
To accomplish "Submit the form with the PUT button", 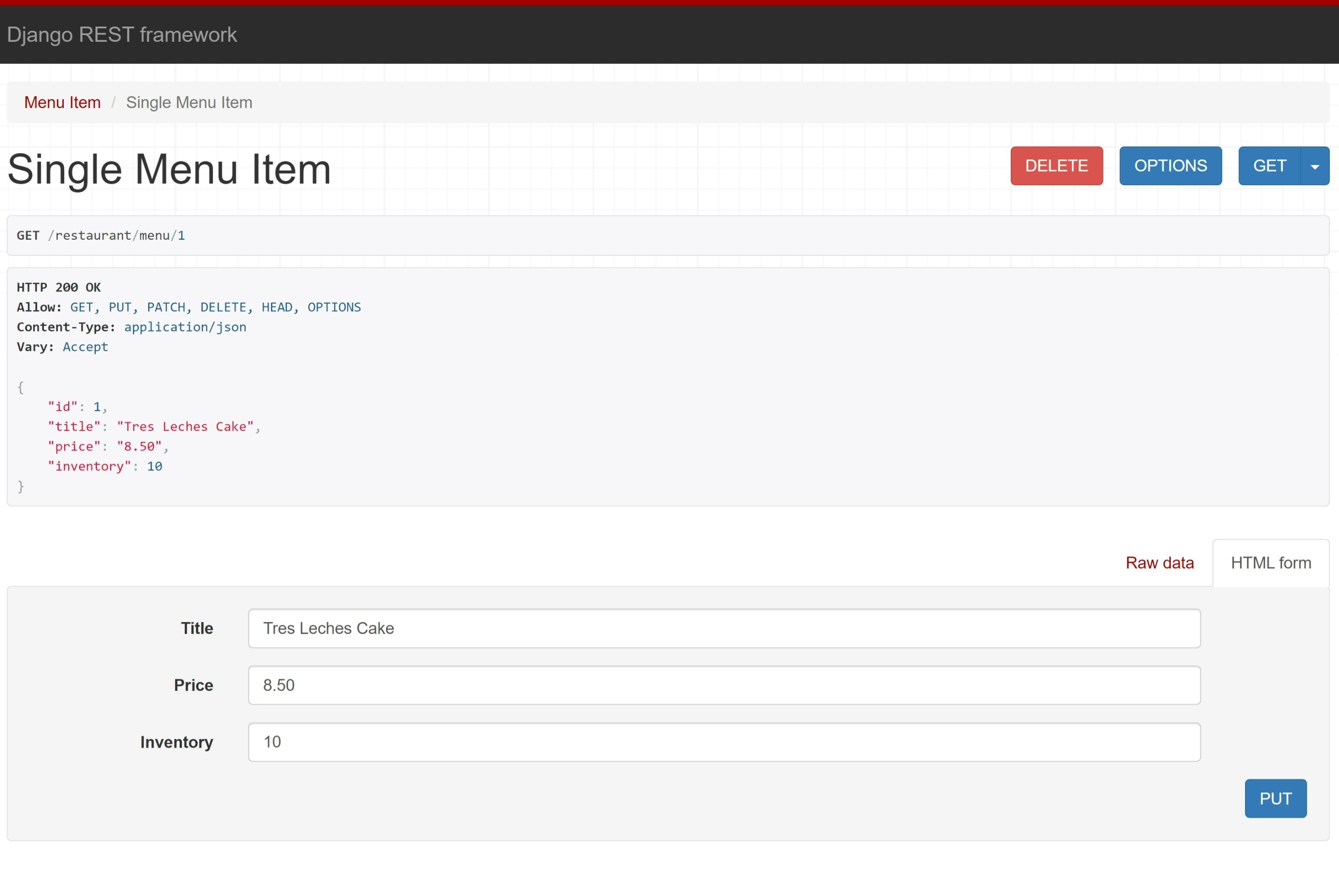I will coord(1275,798).
